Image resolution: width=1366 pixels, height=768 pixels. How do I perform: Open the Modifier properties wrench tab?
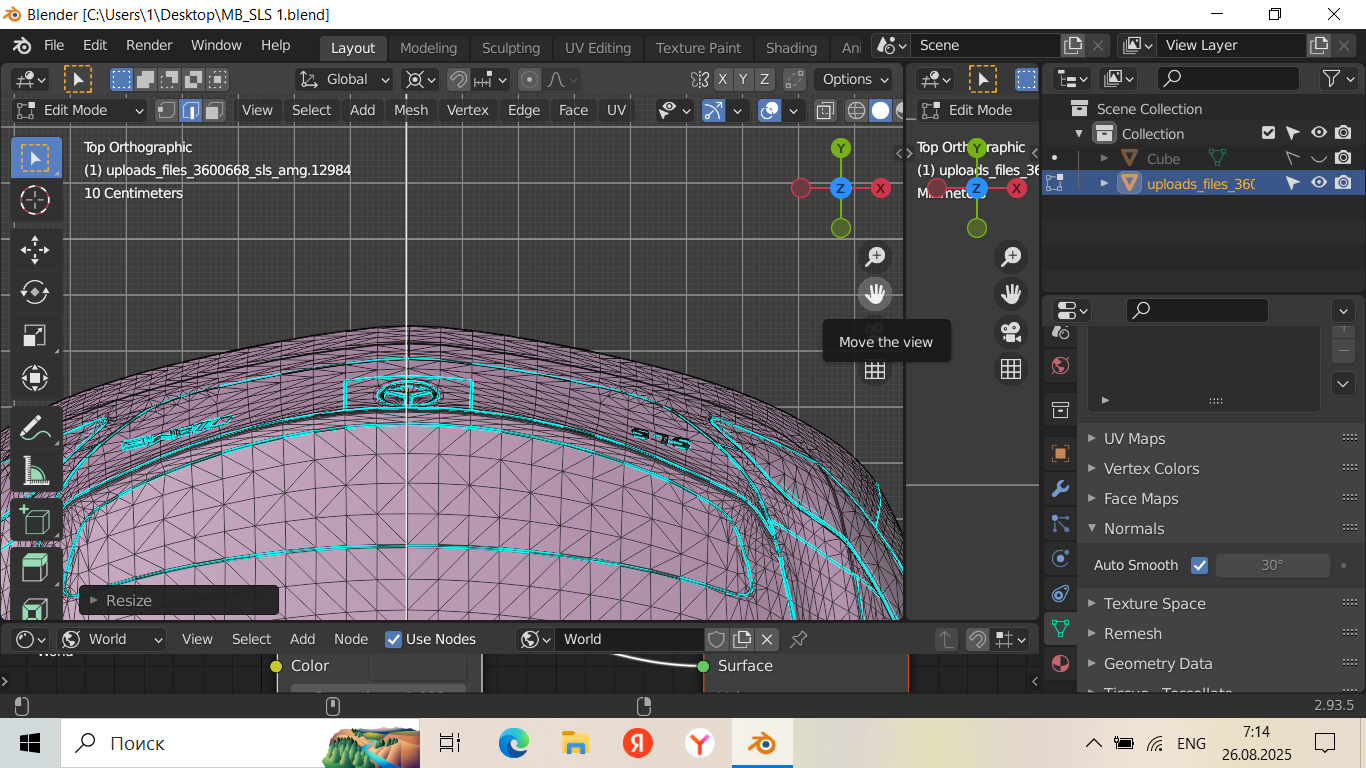[1060, 489]
